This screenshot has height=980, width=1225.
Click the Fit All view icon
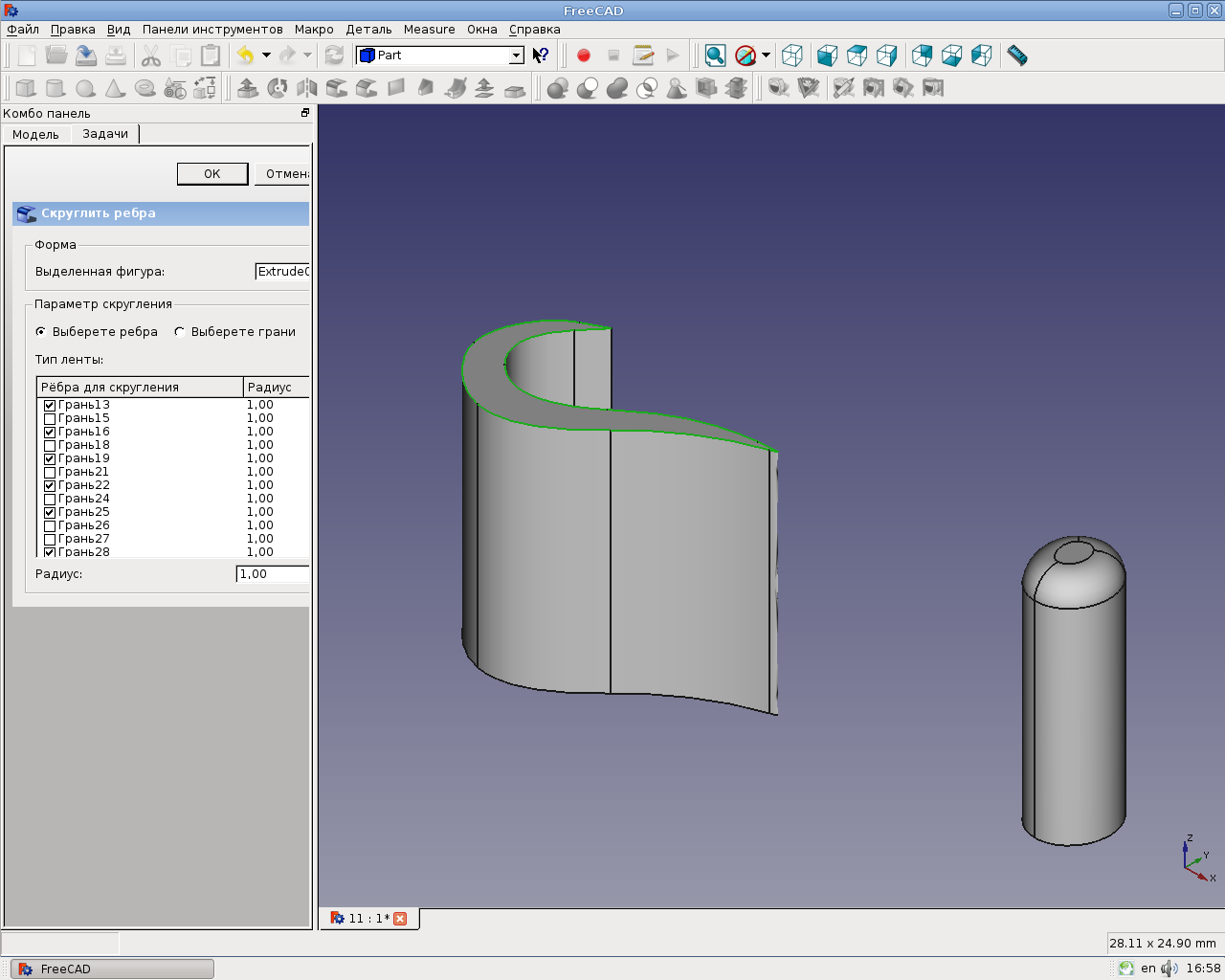tap(715, 56)
